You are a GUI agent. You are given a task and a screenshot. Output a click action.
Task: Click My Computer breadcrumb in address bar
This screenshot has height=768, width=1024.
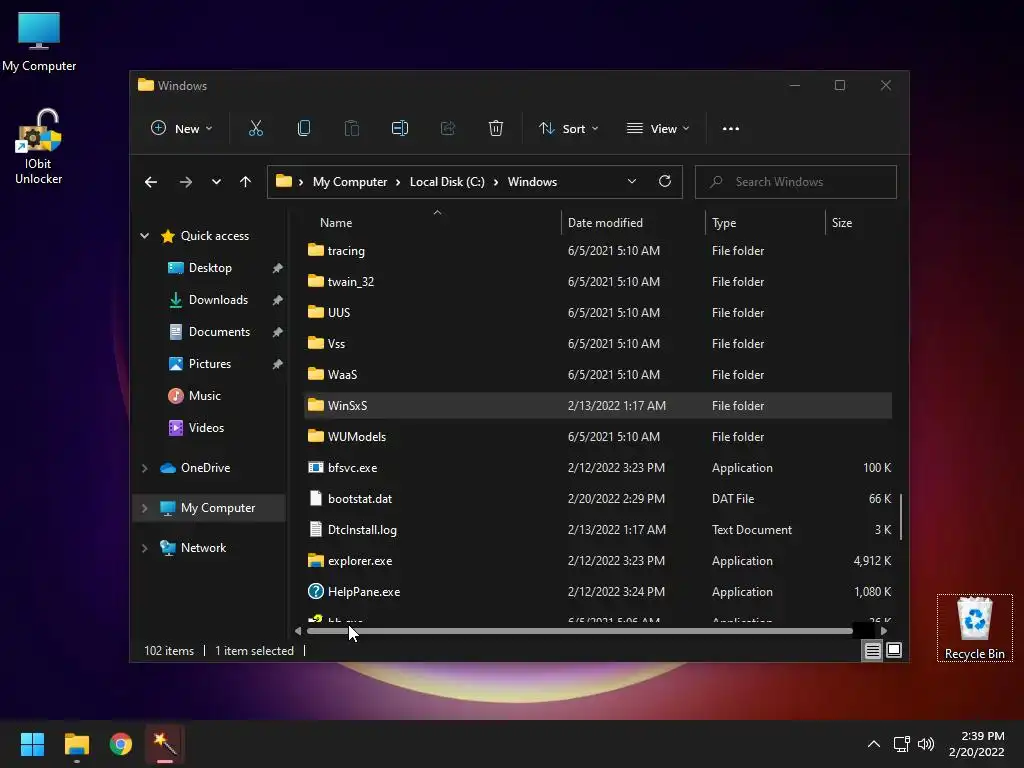[350, 182]
